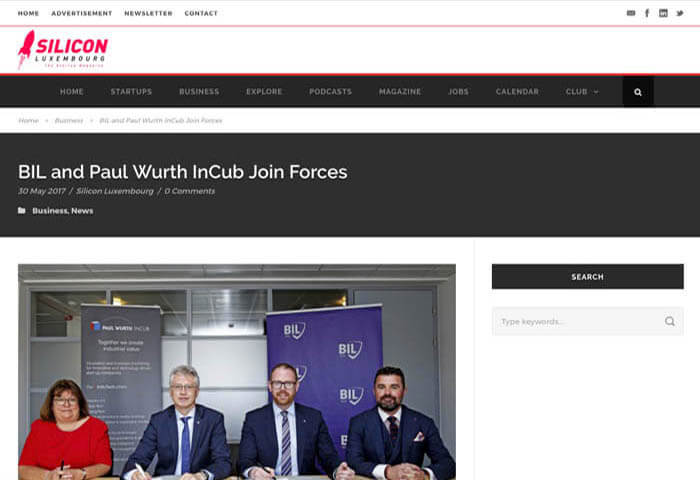Open the Facebook social icon
700x480 pixels.
pos(647,13)
